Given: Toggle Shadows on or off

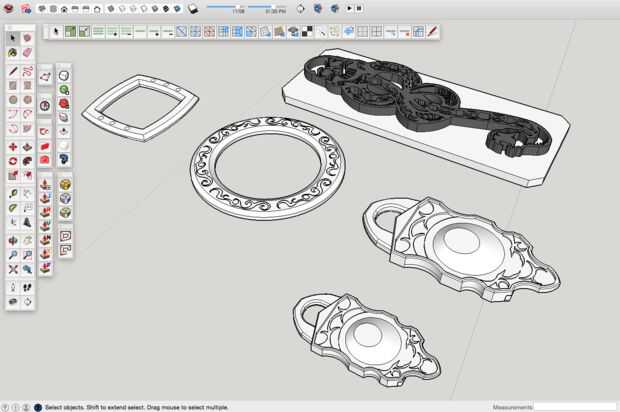Looking at the screenshot, I should click(x=193, y=9).
